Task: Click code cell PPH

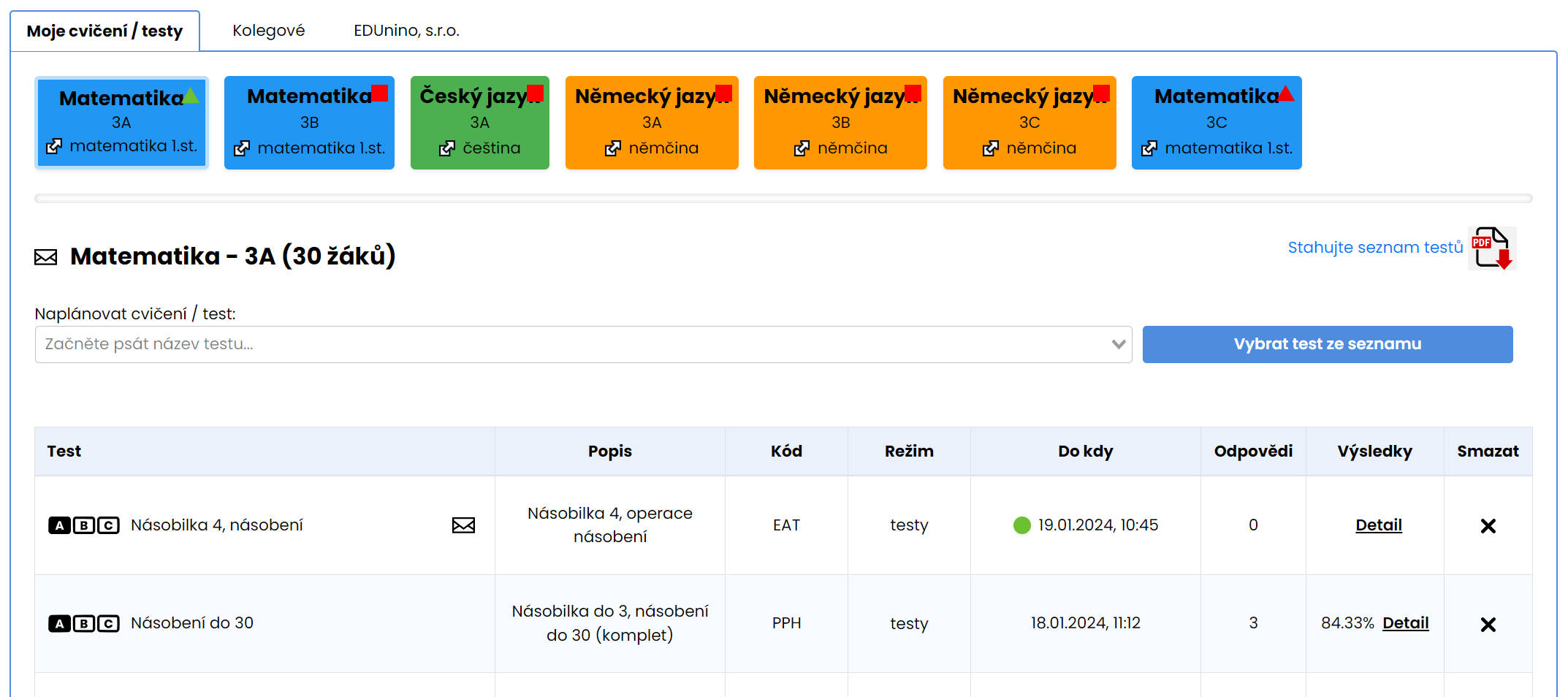Action: 786,623
